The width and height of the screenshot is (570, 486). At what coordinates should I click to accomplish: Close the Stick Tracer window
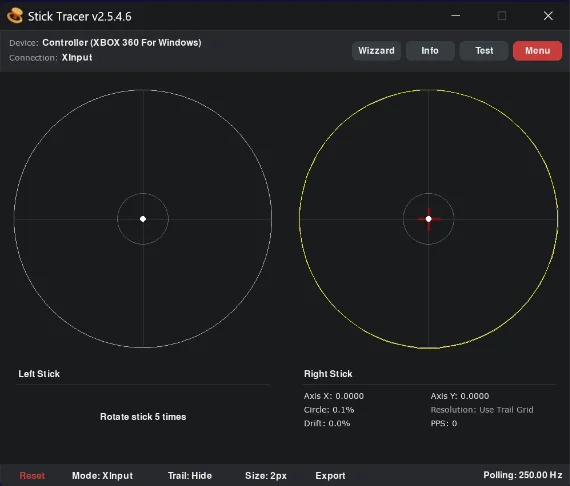point(548,16)
